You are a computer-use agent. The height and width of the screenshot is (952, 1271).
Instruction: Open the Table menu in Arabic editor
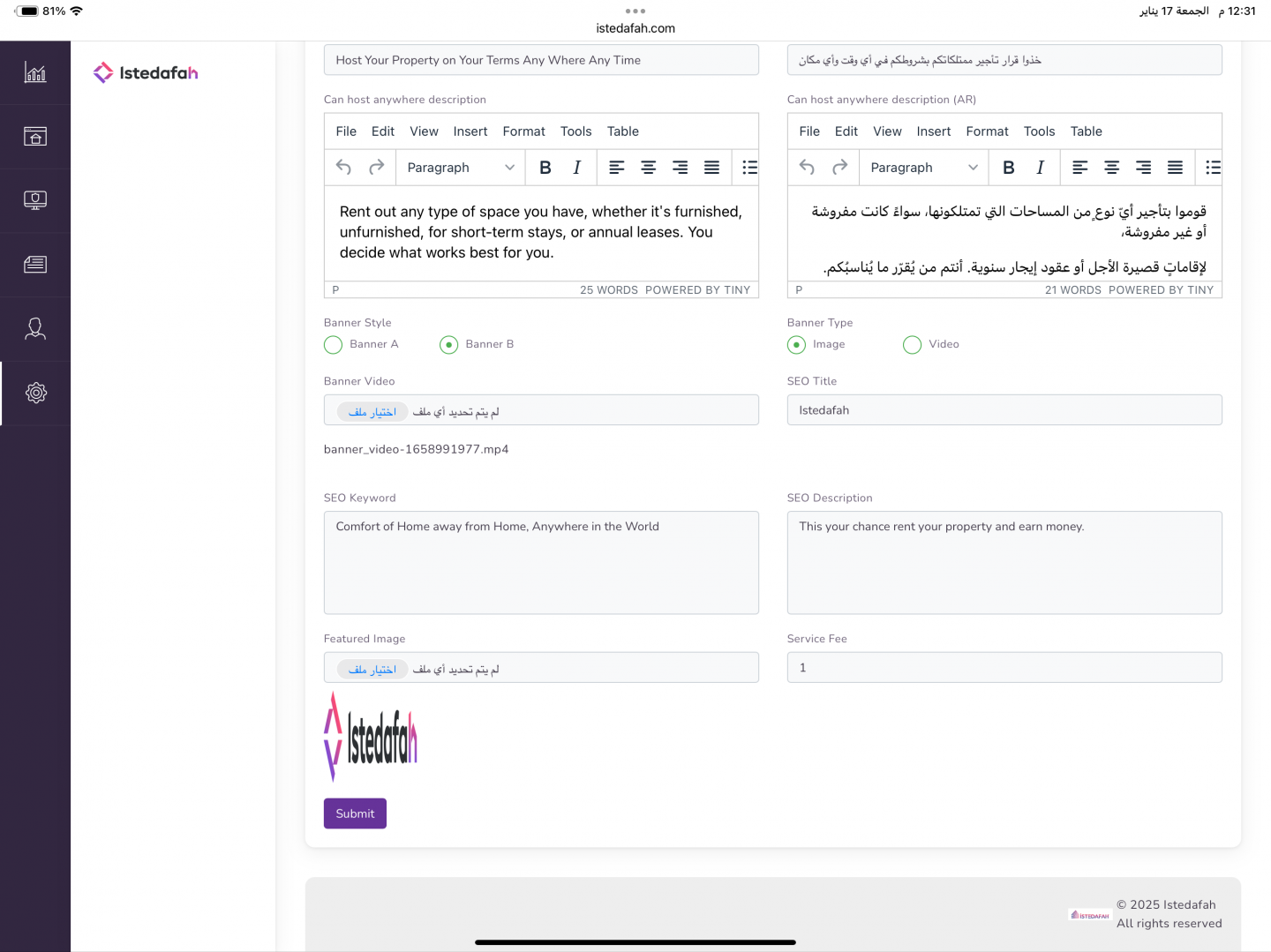pyautogui.click(x=1086, y=131)
